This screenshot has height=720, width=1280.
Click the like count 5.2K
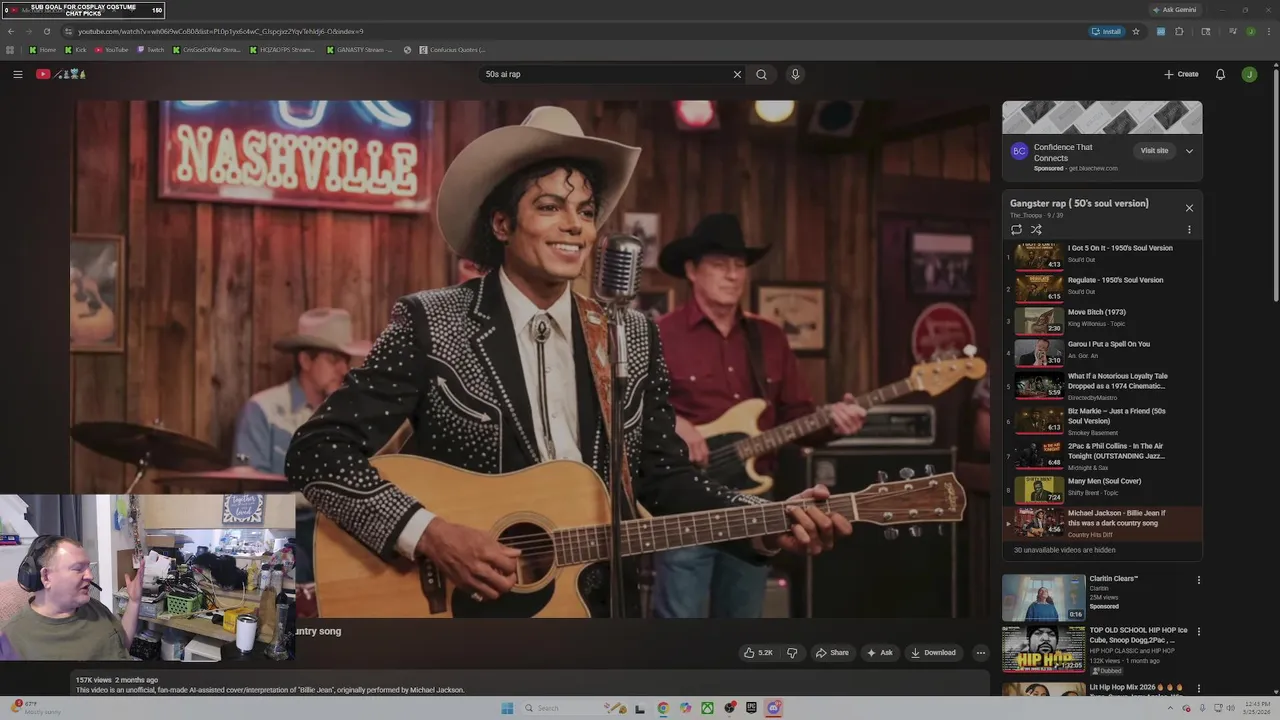765,653
